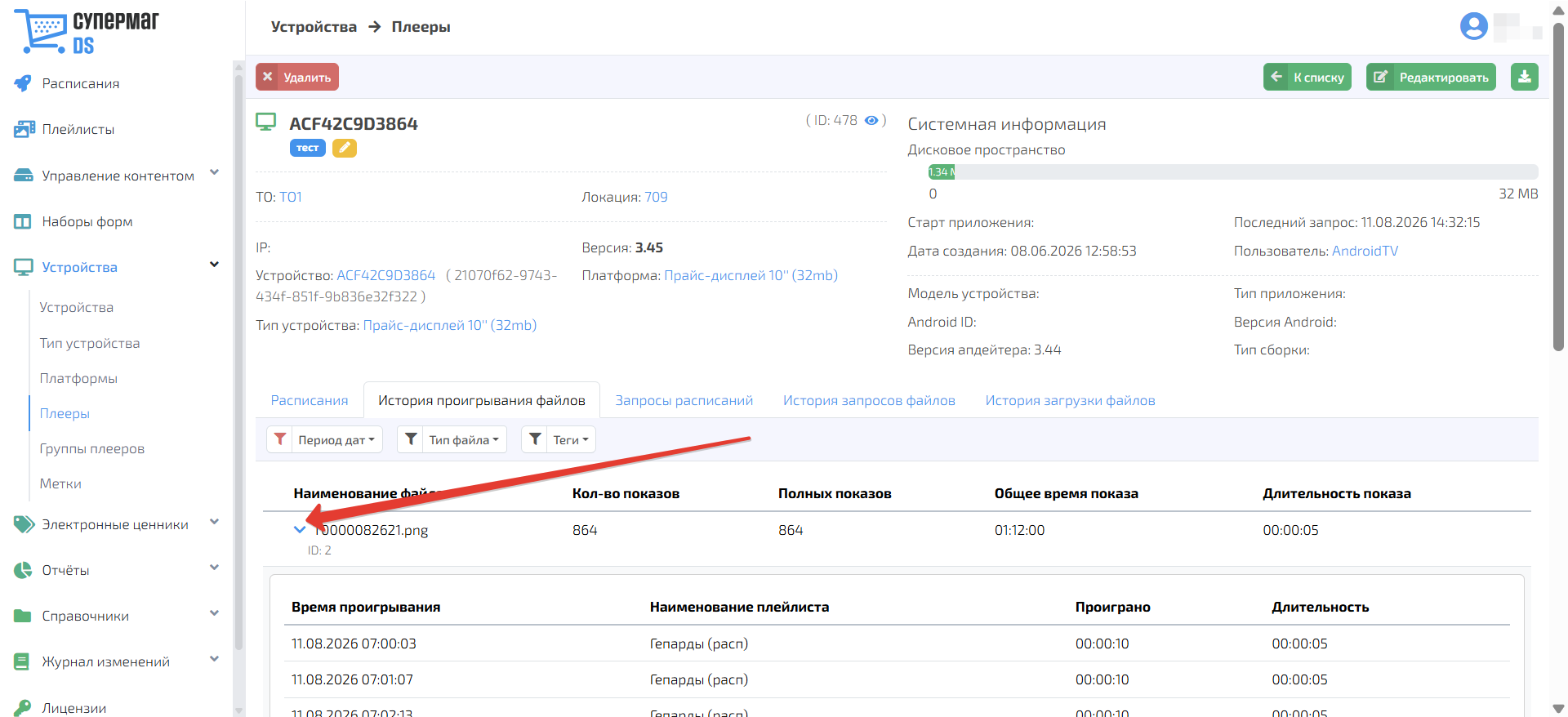
Task: Open Плейлисты in the sidebar
Action: click(78, 129)
